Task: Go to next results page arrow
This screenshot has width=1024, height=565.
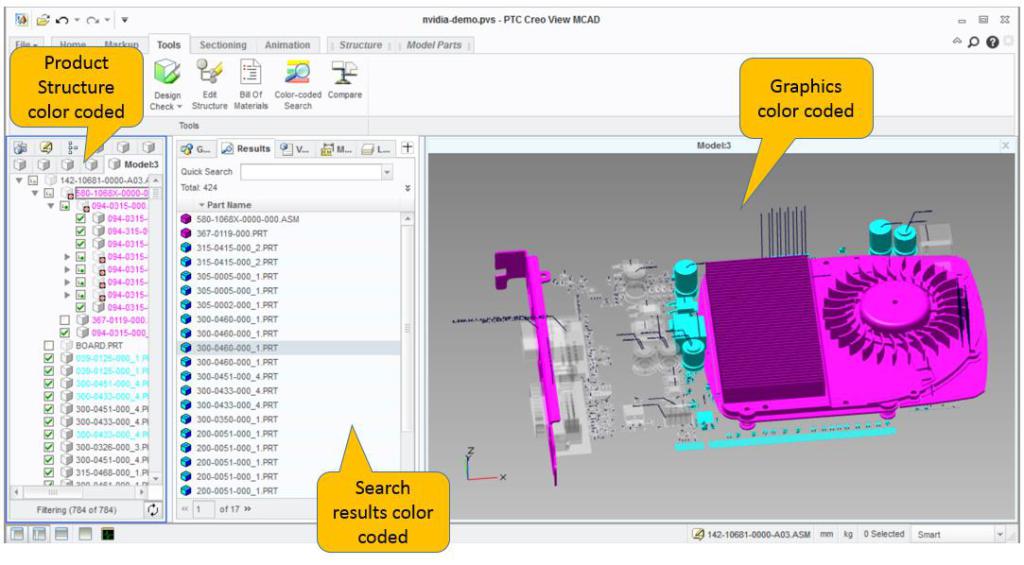Action: point(248,509)
